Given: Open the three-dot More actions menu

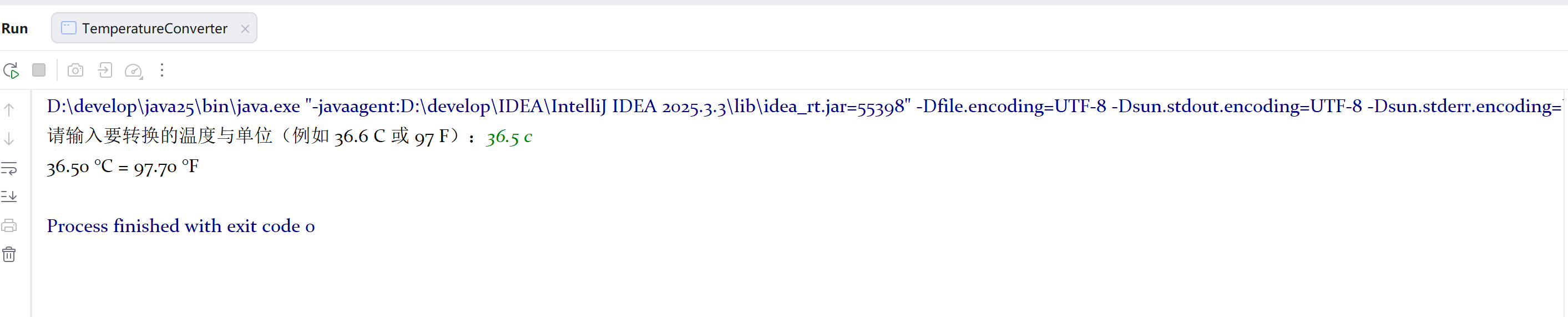Looking at the screenshot, I should pyautogui.click(x=162, y=70).
